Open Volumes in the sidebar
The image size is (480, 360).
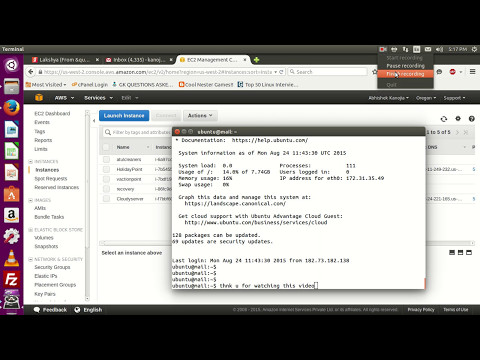coord(44,238)
